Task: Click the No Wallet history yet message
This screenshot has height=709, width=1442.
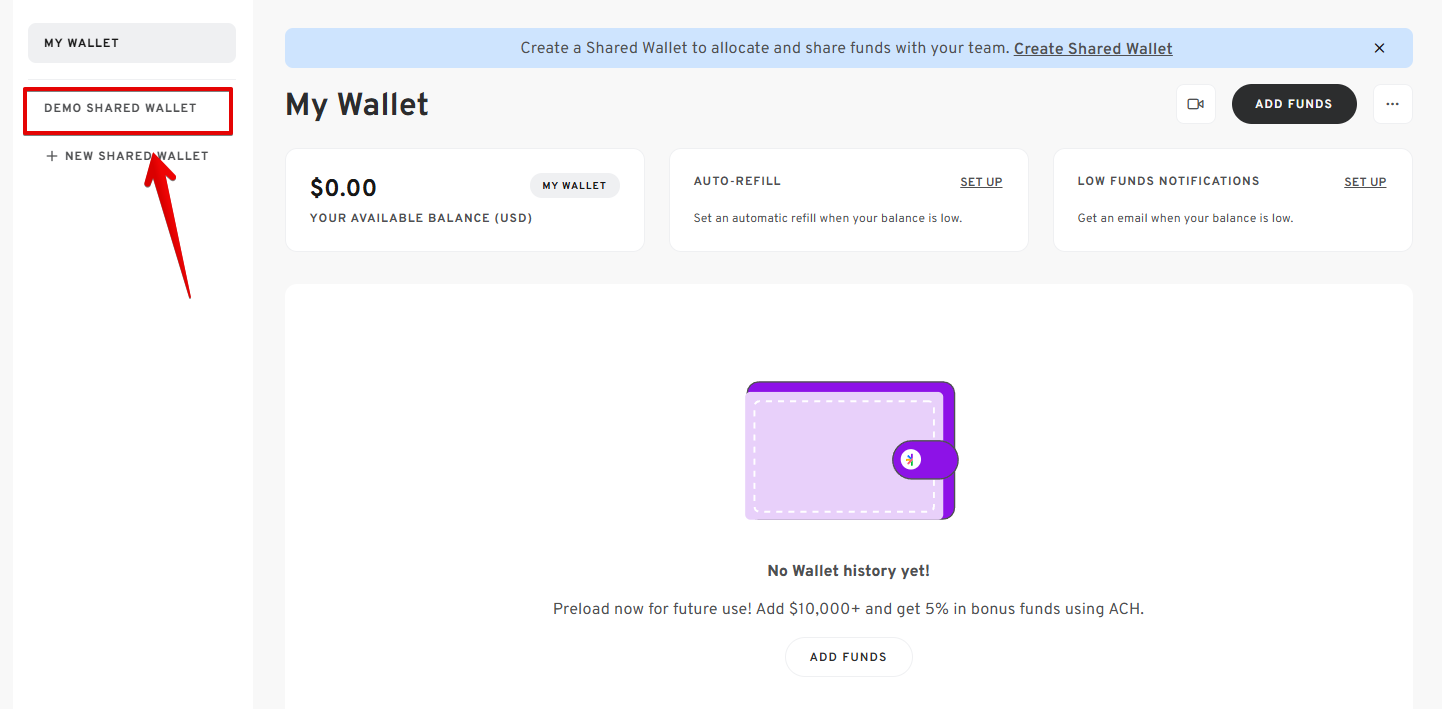Action: (x=848, y=571)
